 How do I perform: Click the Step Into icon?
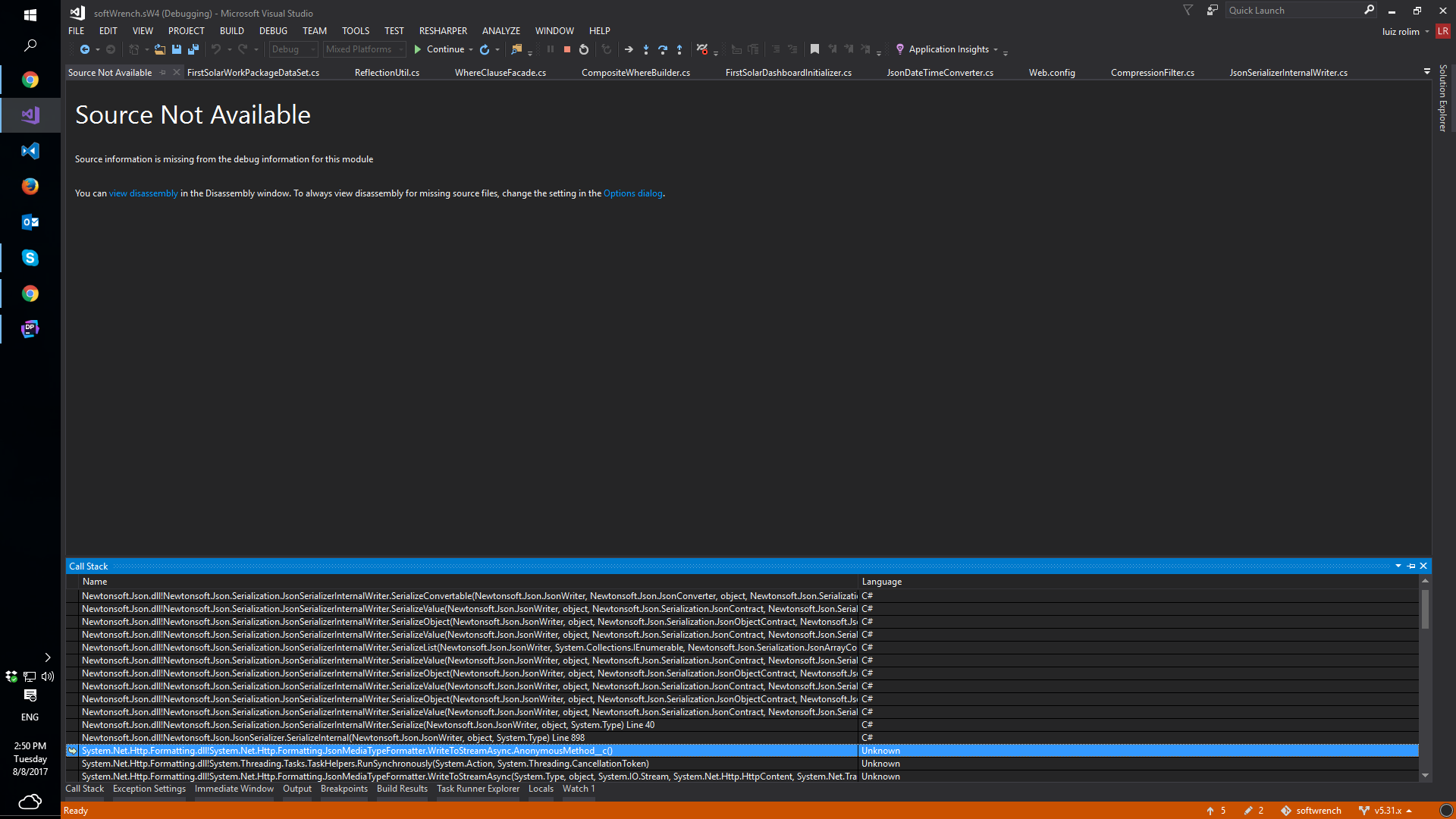646,49
